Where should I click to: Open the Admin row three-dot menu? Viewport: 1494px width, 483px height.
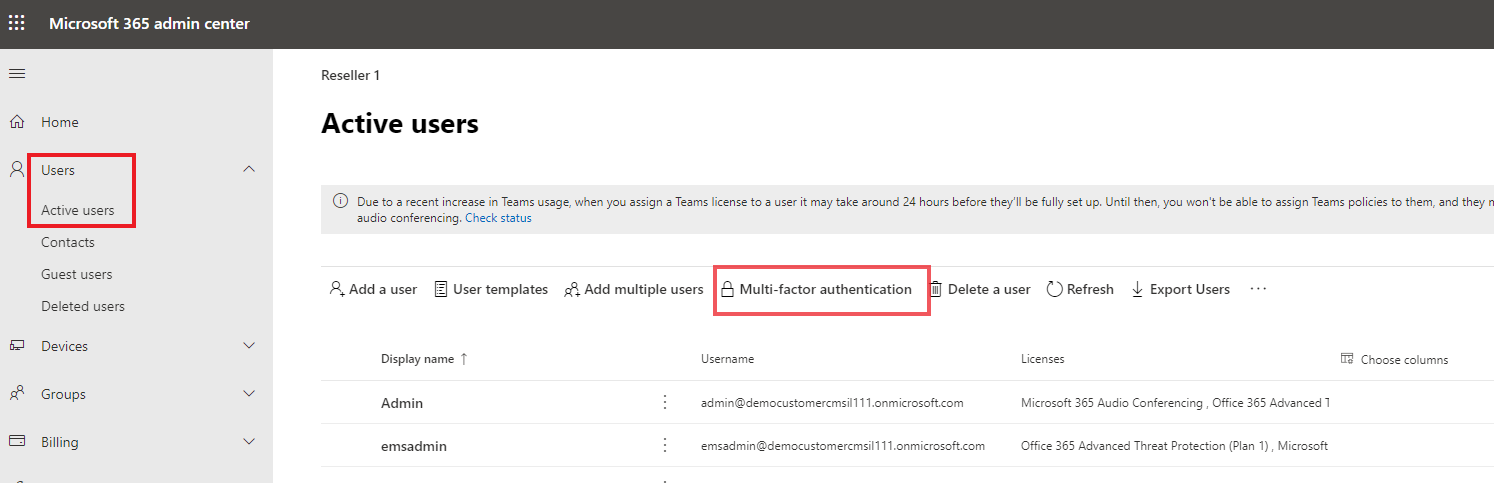[x=665, y=403]
